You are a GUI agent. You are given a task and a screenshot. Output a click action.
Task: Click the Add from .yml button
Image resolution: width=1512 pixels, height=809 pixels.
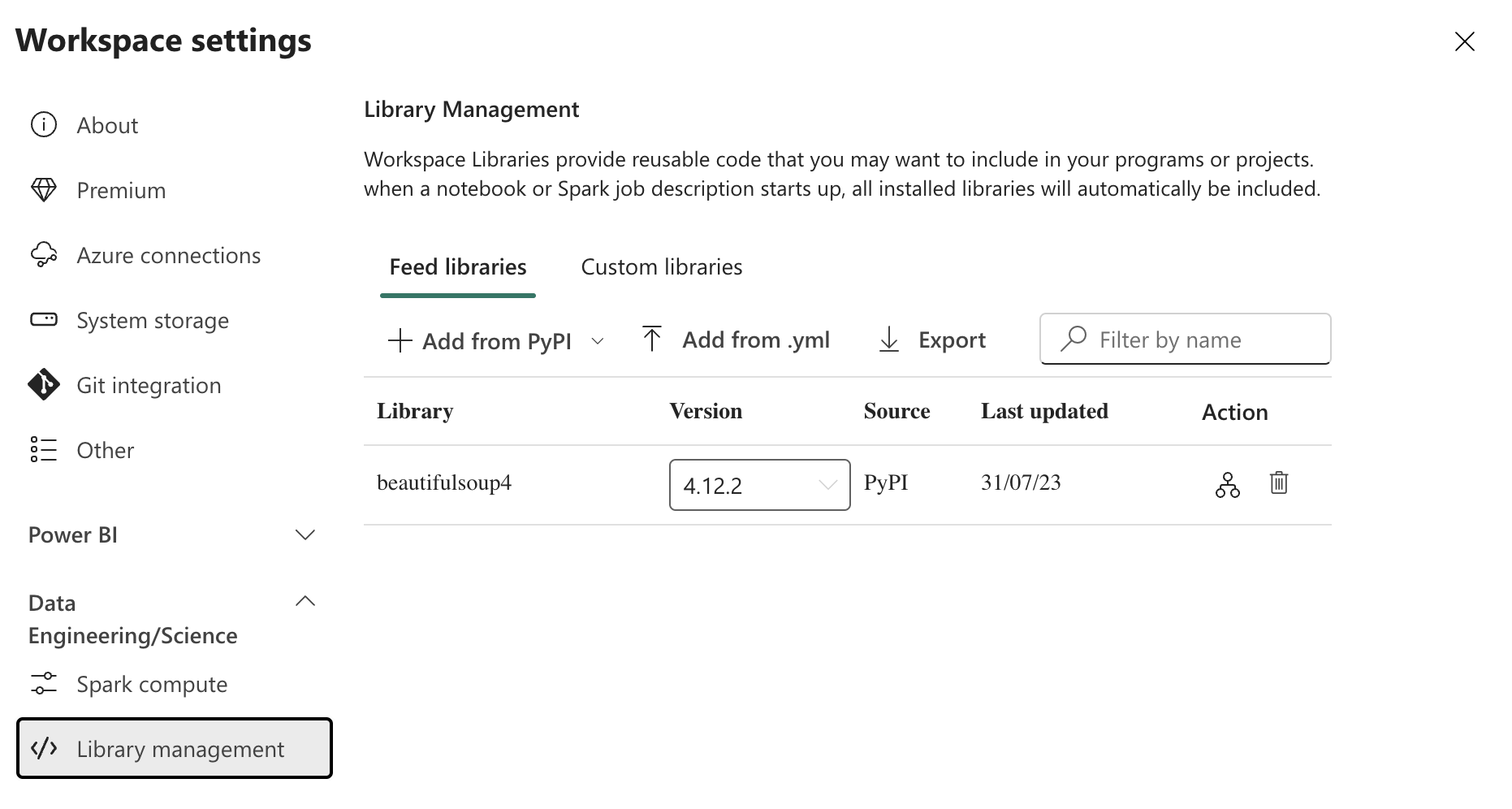(736, 340)
